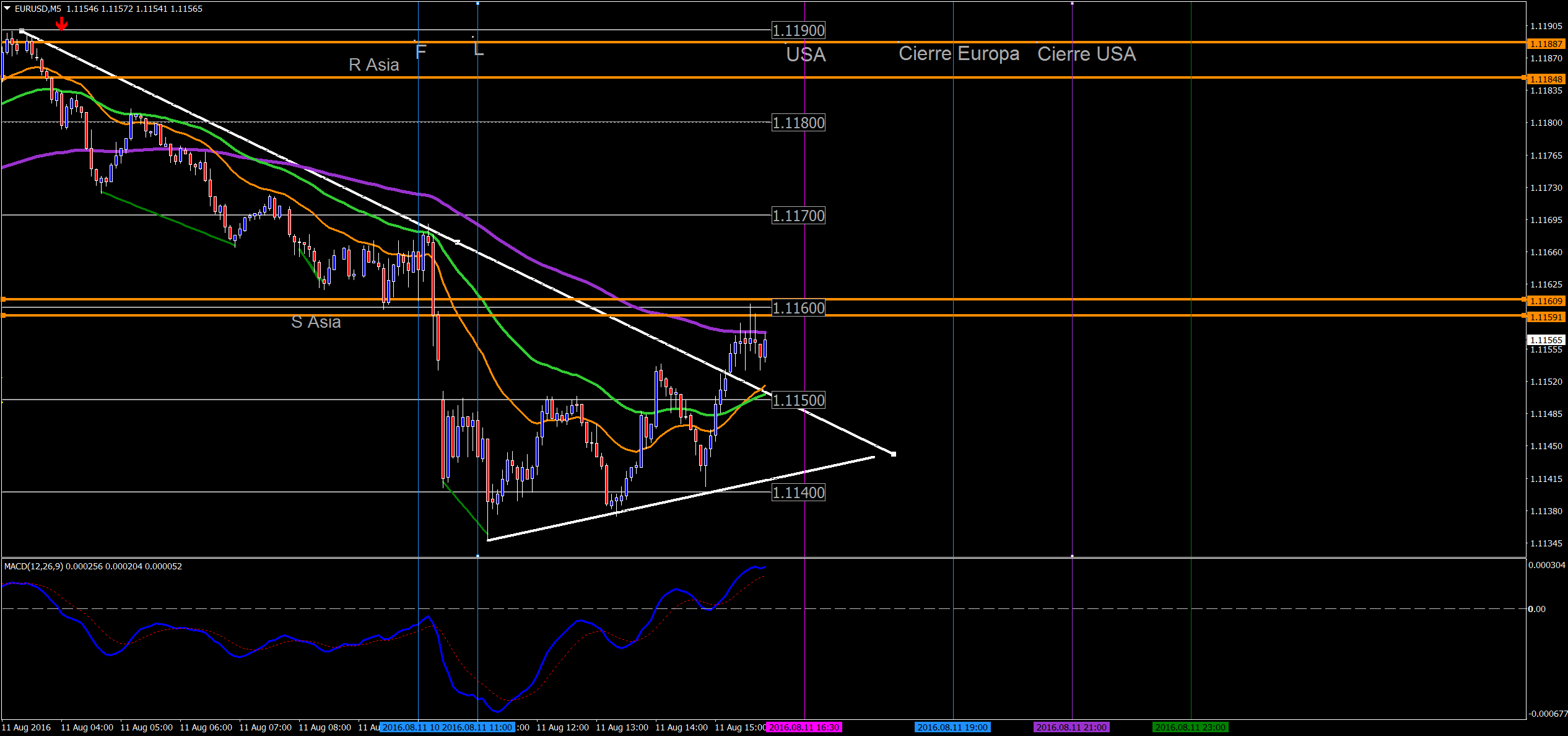The height and width of the screenshot is (736, 1568).
Task: Select the blue 19:00 timeline marker
Action: coord(952,727)
